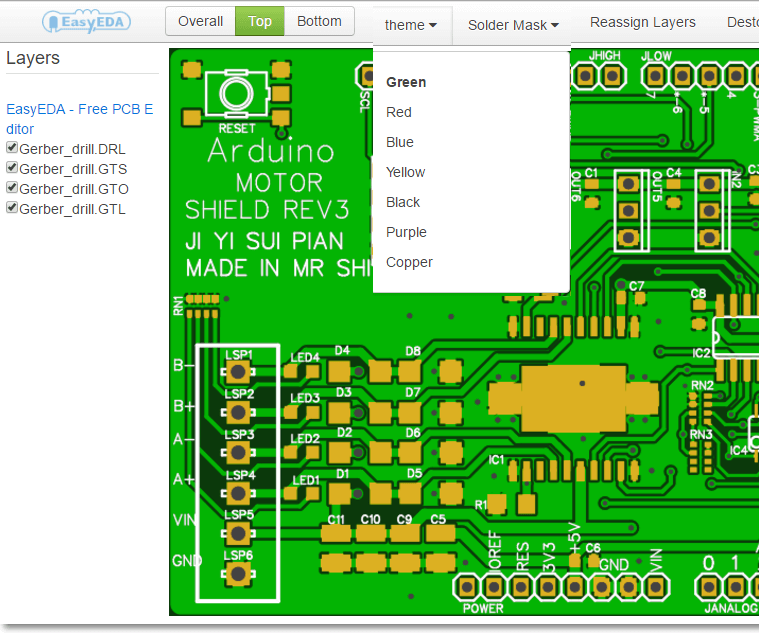The height and width of the screenshot is (633, 759).
Task: Switch to the Bottom board view
Action: (319, 21)
